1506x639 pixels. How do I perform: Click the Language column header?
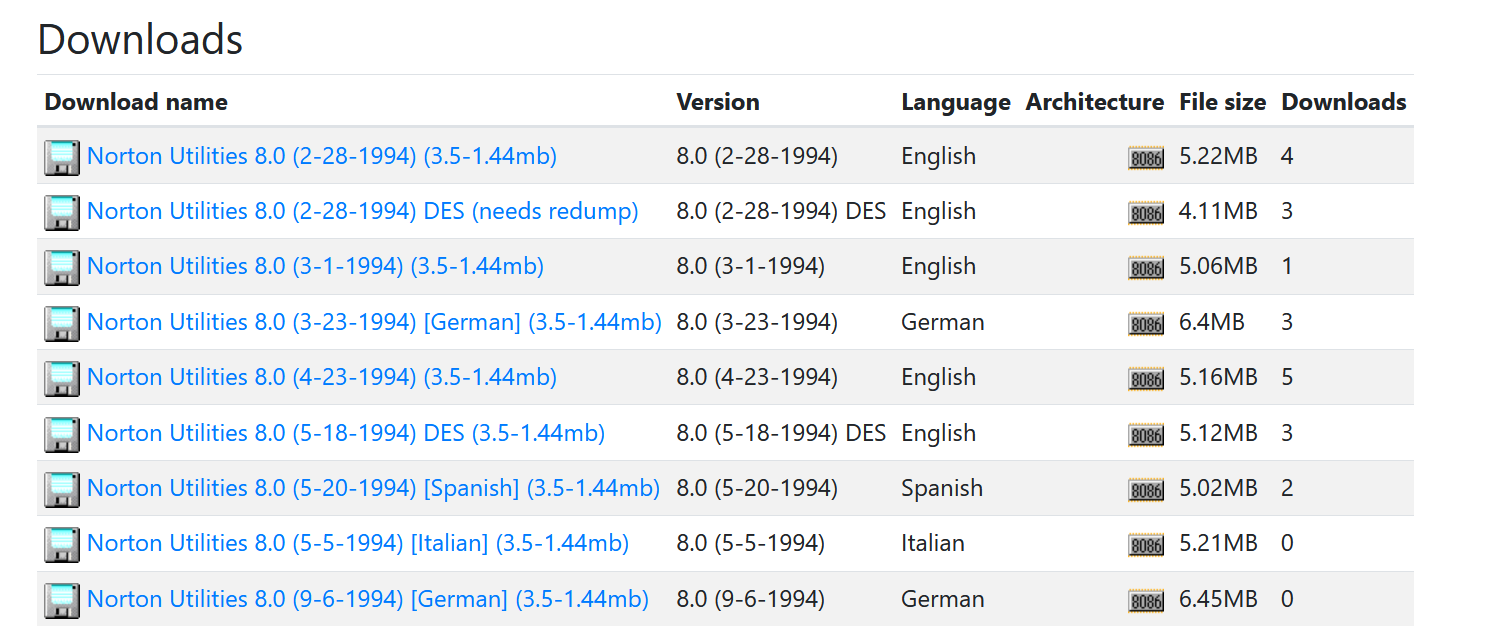(956, 102)
